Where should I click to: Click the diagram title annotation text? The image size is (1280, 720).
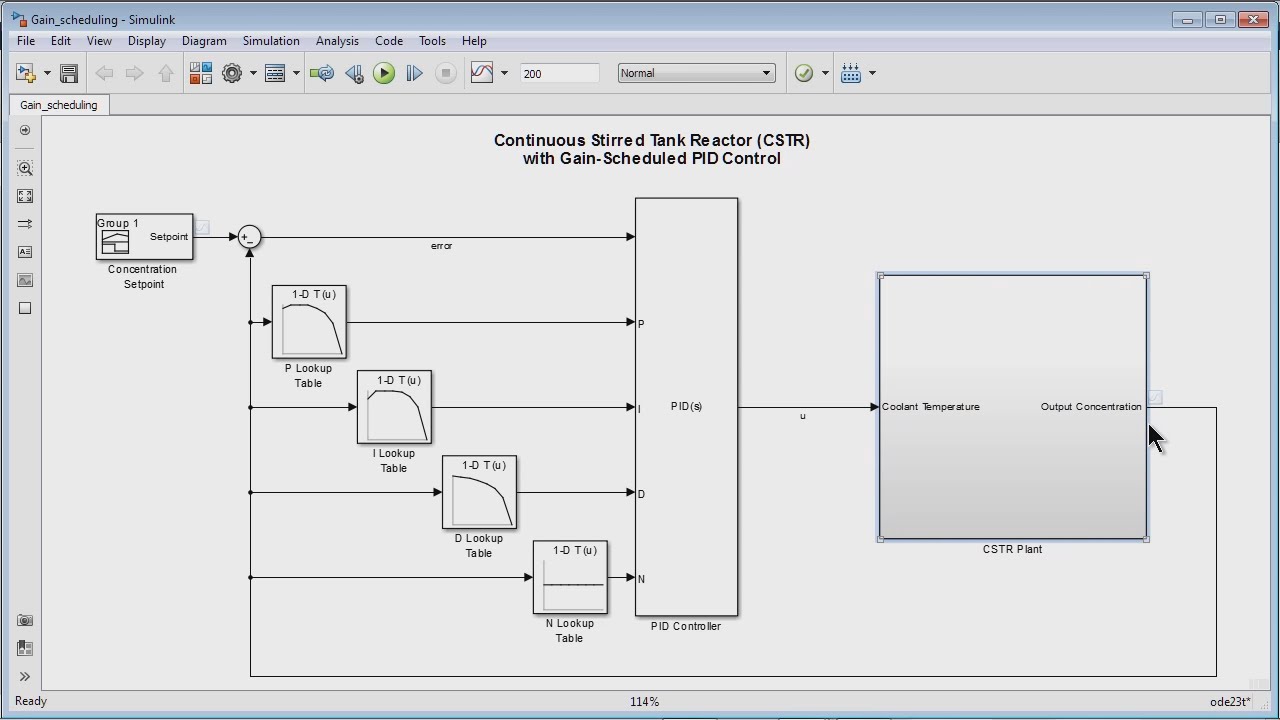pyautogui.click(x=652, y=149)
